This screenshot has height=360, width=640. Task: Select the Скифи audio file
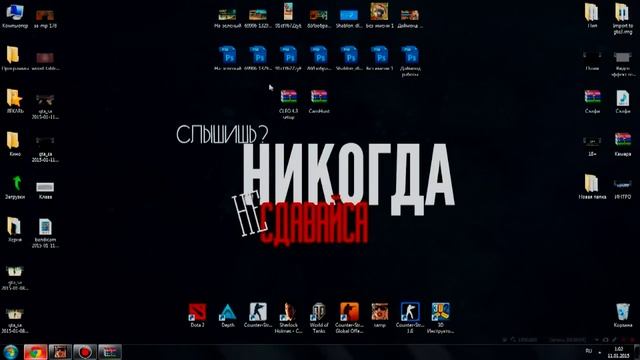point(623,102)
